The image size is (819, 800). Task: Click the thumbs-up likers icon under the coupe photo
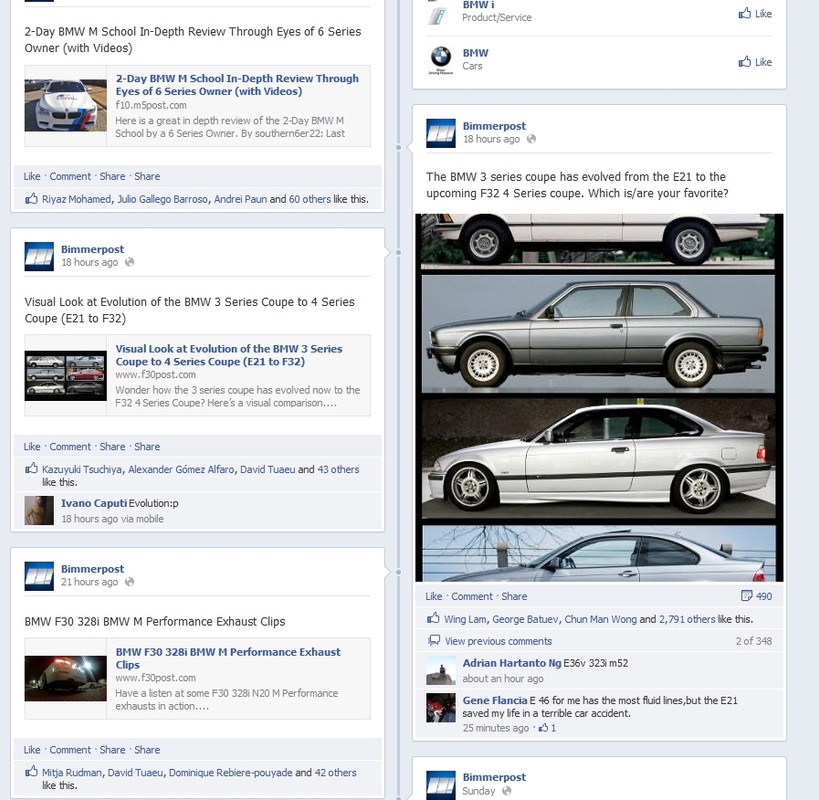click(x=437, y=620)
